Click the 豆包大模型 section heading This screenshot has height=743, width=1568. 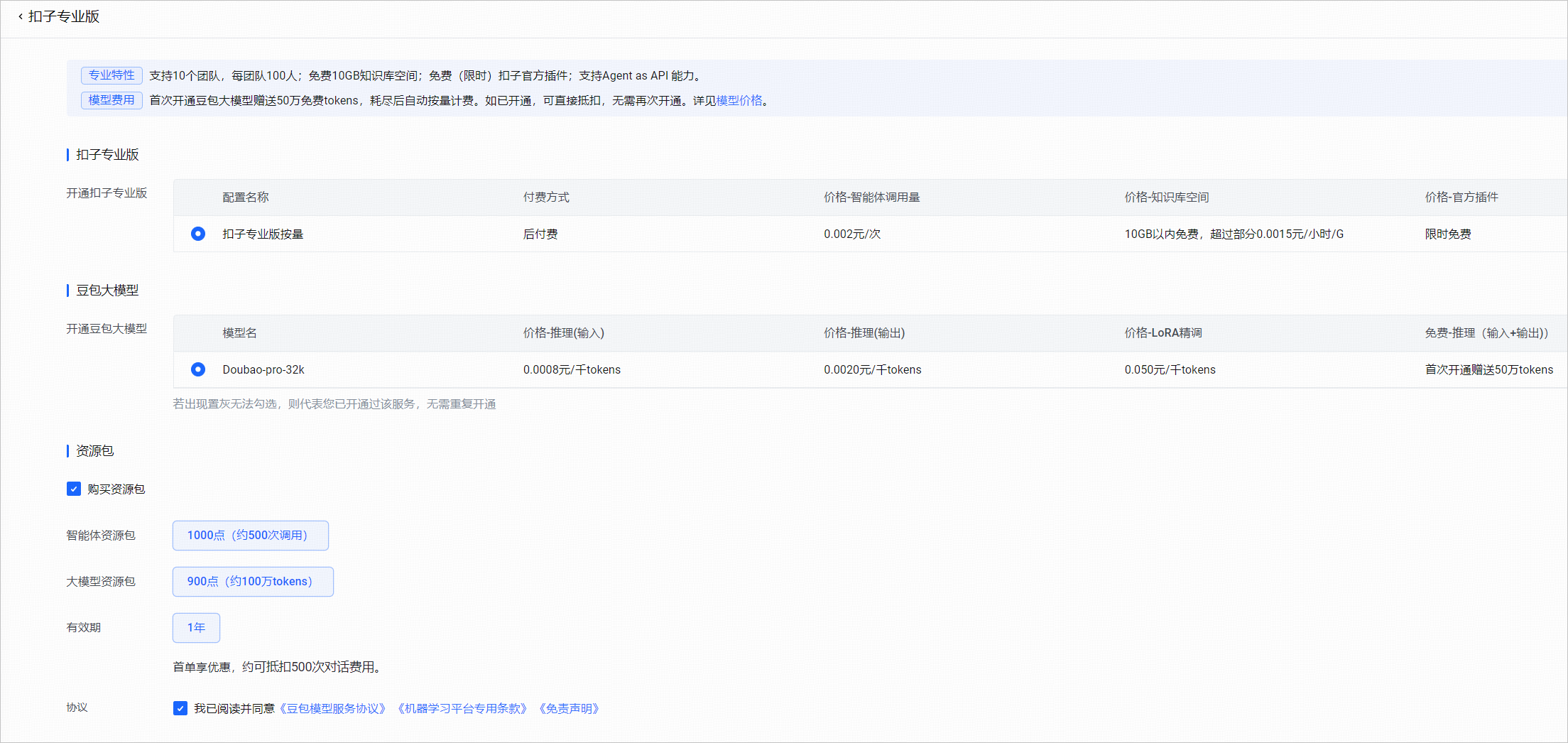click(107, 291)
